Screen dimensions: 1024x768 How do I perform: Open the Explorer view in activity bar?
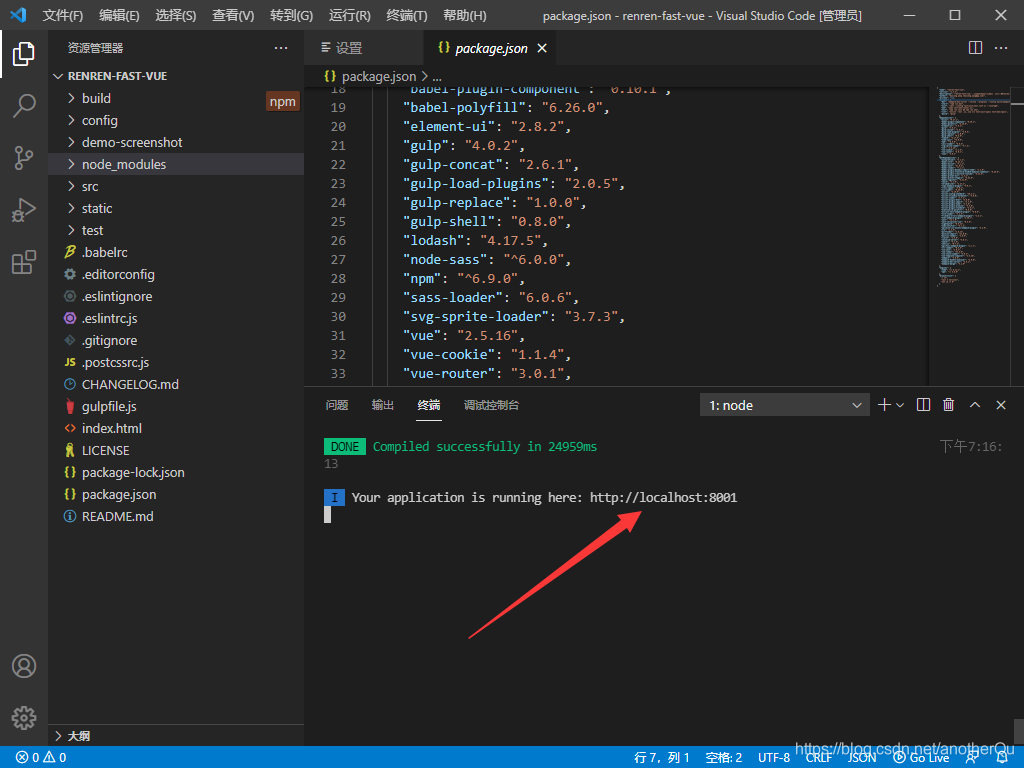coord(24,54)
